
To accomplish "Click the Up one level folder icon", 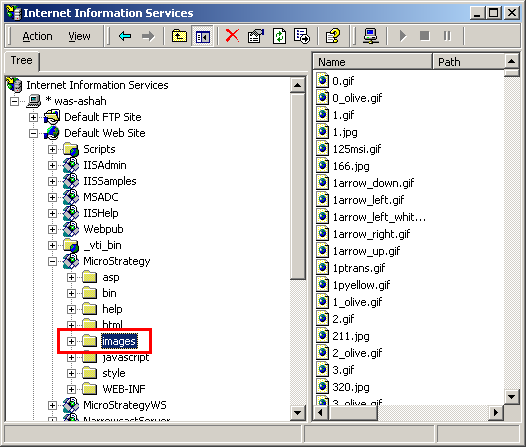I will tap(179, 36).
